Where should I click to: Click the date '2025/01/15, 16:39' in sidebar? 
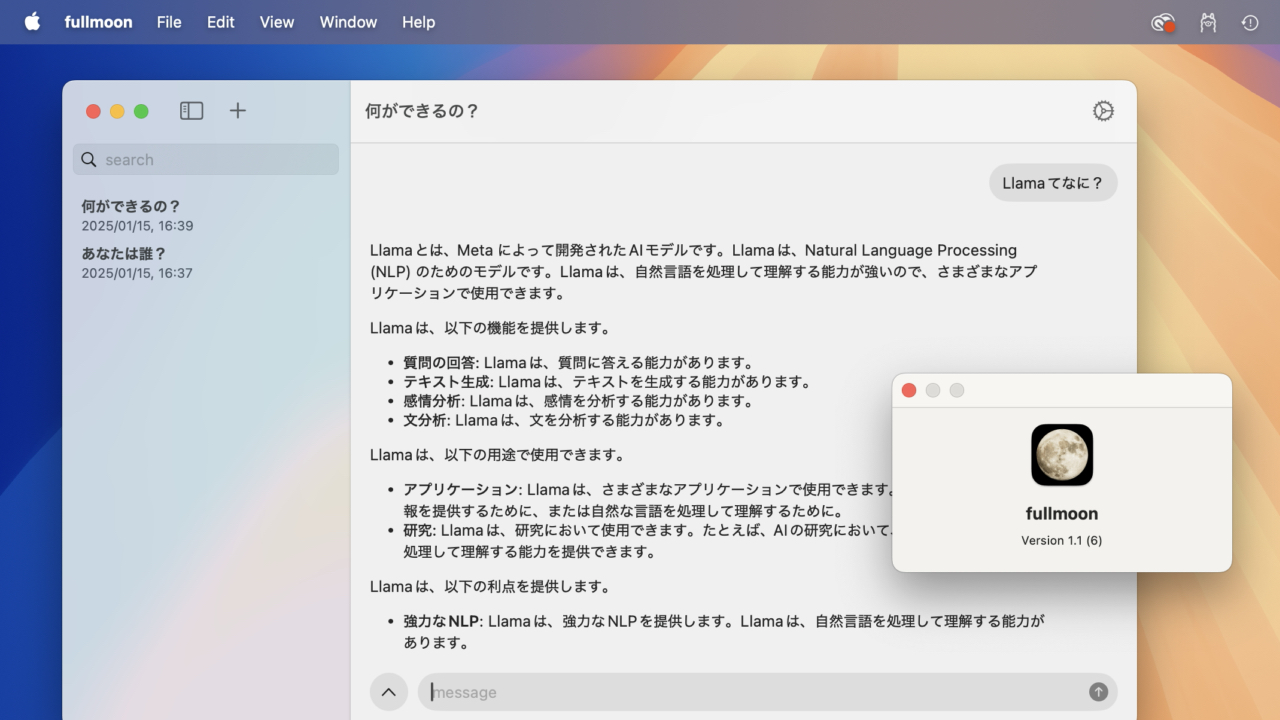137,226
